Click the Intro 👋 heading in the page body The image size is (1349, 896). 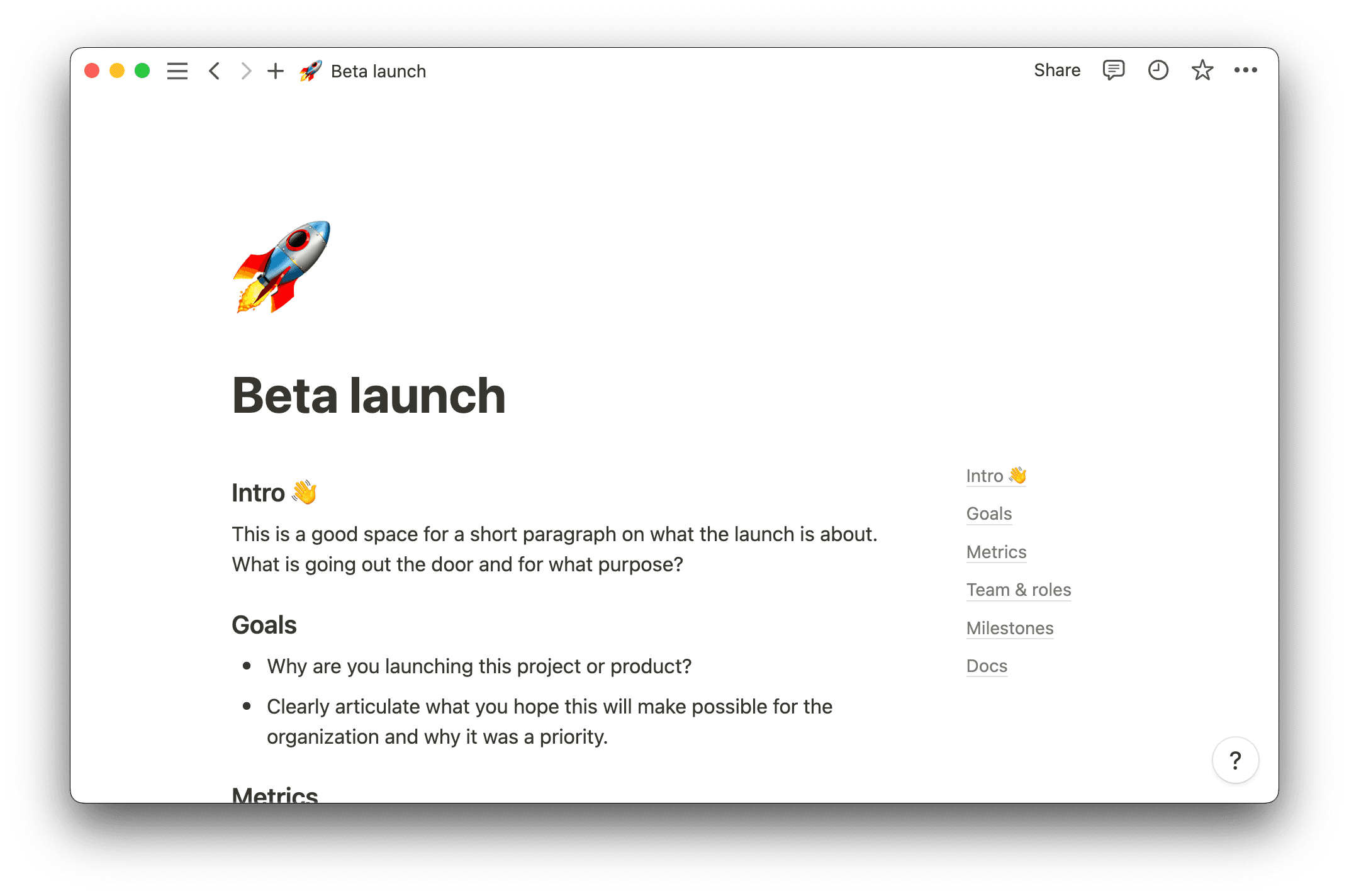tap(275, 493)
